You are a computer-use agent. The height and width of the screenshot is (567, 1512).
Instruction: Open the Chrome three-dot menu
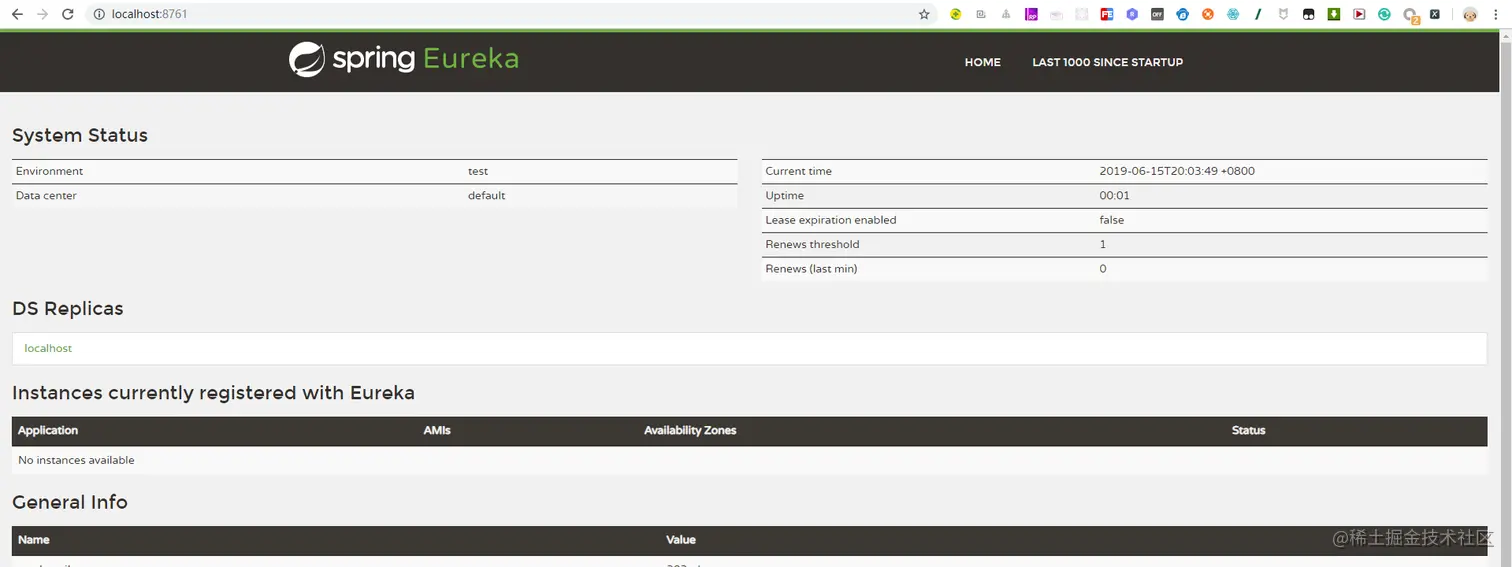(1495, 14)
